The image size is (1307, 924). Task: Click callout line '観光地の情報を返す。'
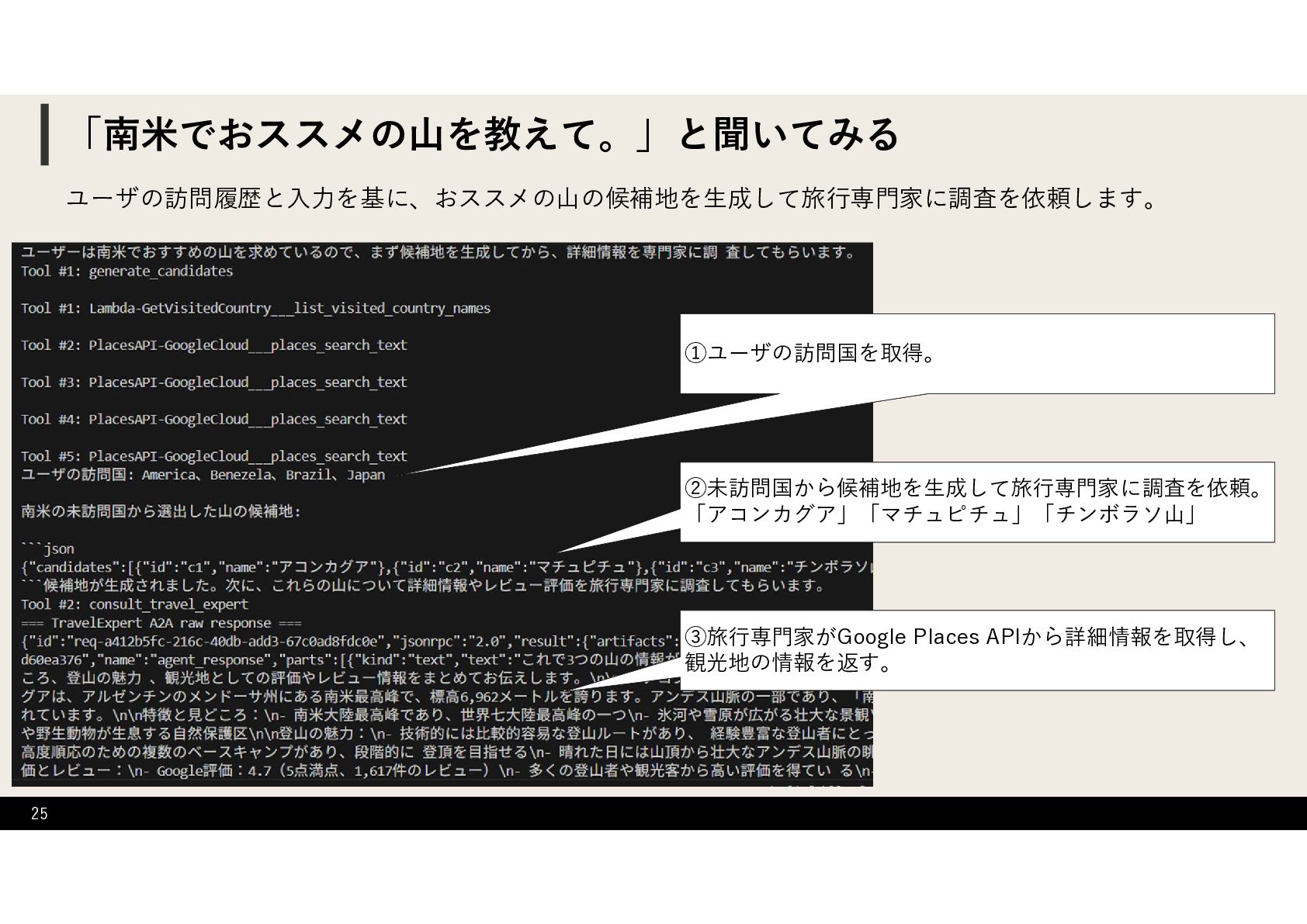click(789, 663)
